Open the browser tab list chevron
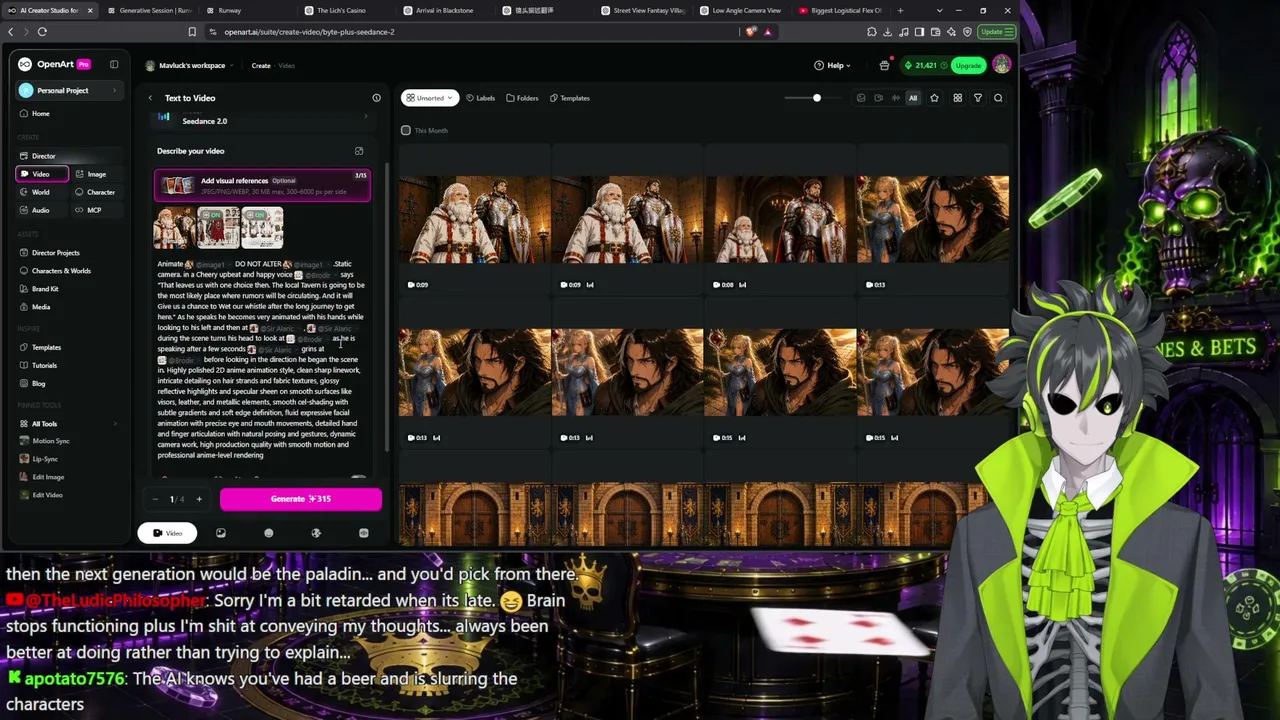 [x=939, y=10]
